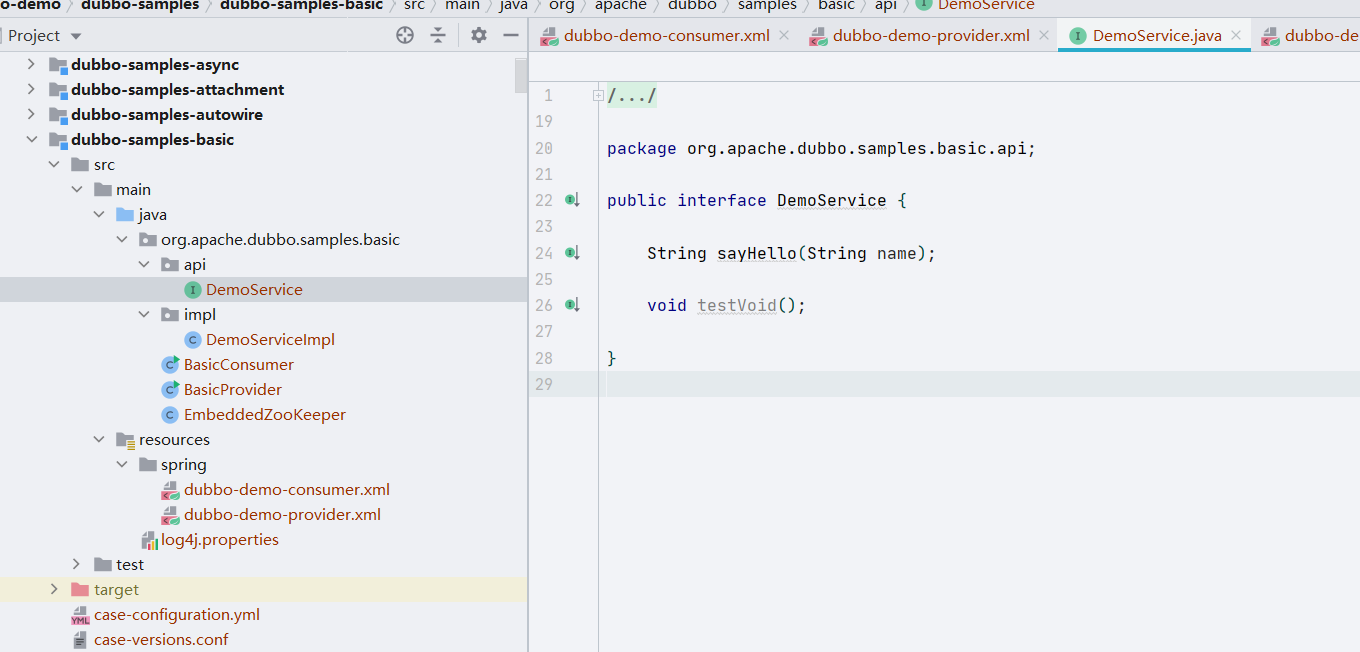Click the java source folder icon
This screenshot has width=1360, height=652.
[125, 214]
